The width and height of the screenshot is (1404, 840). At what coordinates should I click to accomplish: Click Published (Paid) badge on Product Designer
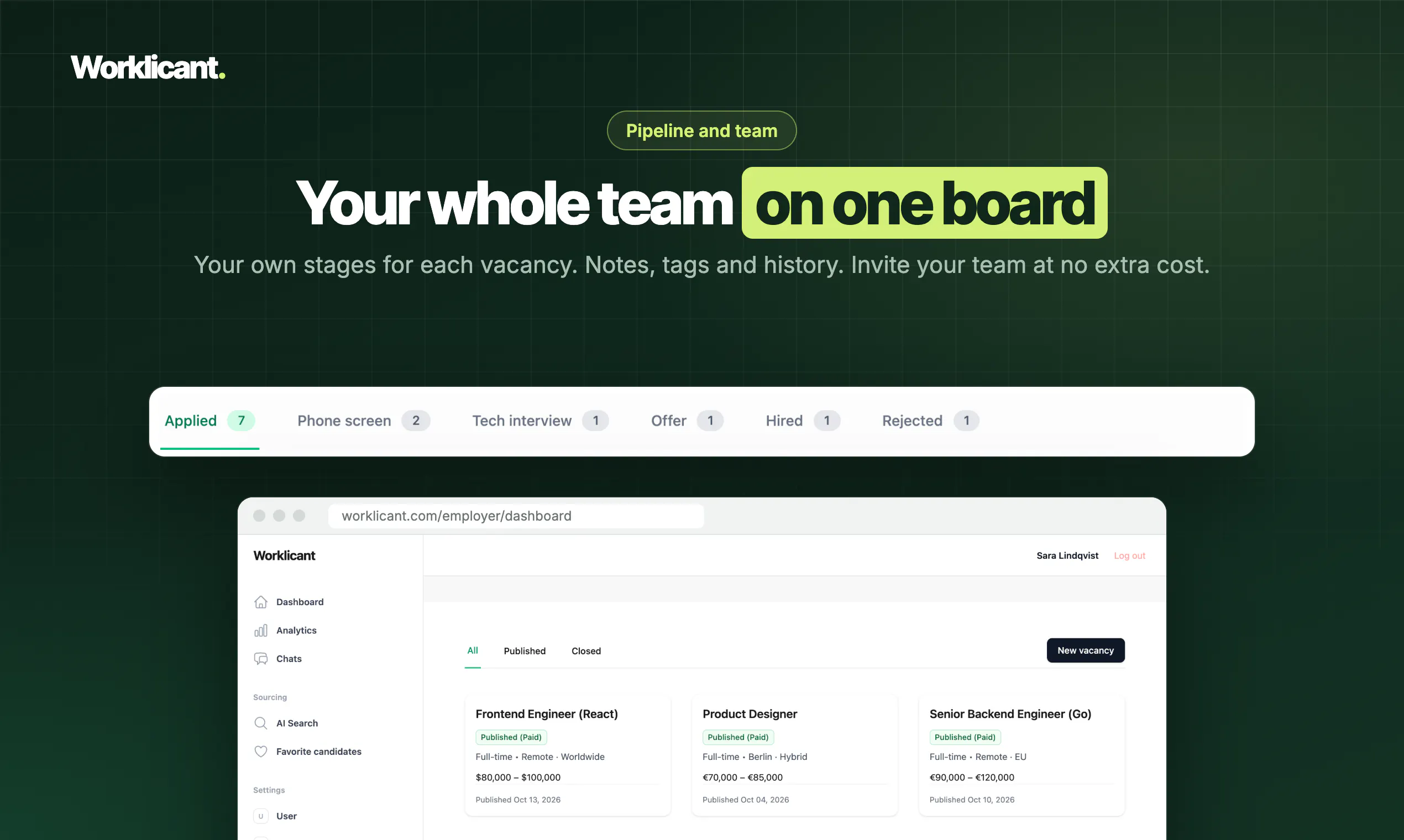pyautogui.click(x=738, y=737)
